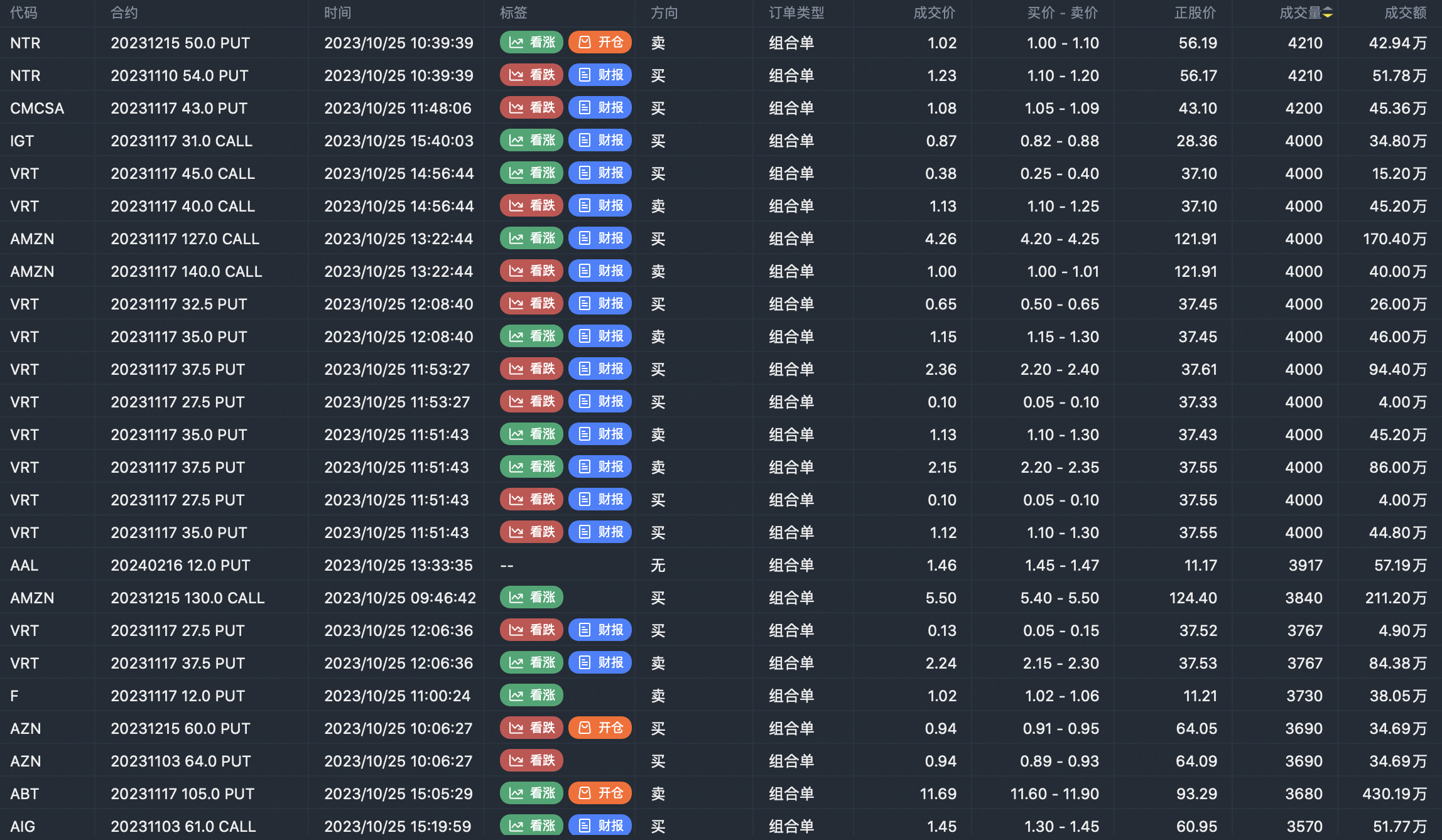Click the 标签 column header
Screen dimensions: 1442x840
click(x=514, y=13)
